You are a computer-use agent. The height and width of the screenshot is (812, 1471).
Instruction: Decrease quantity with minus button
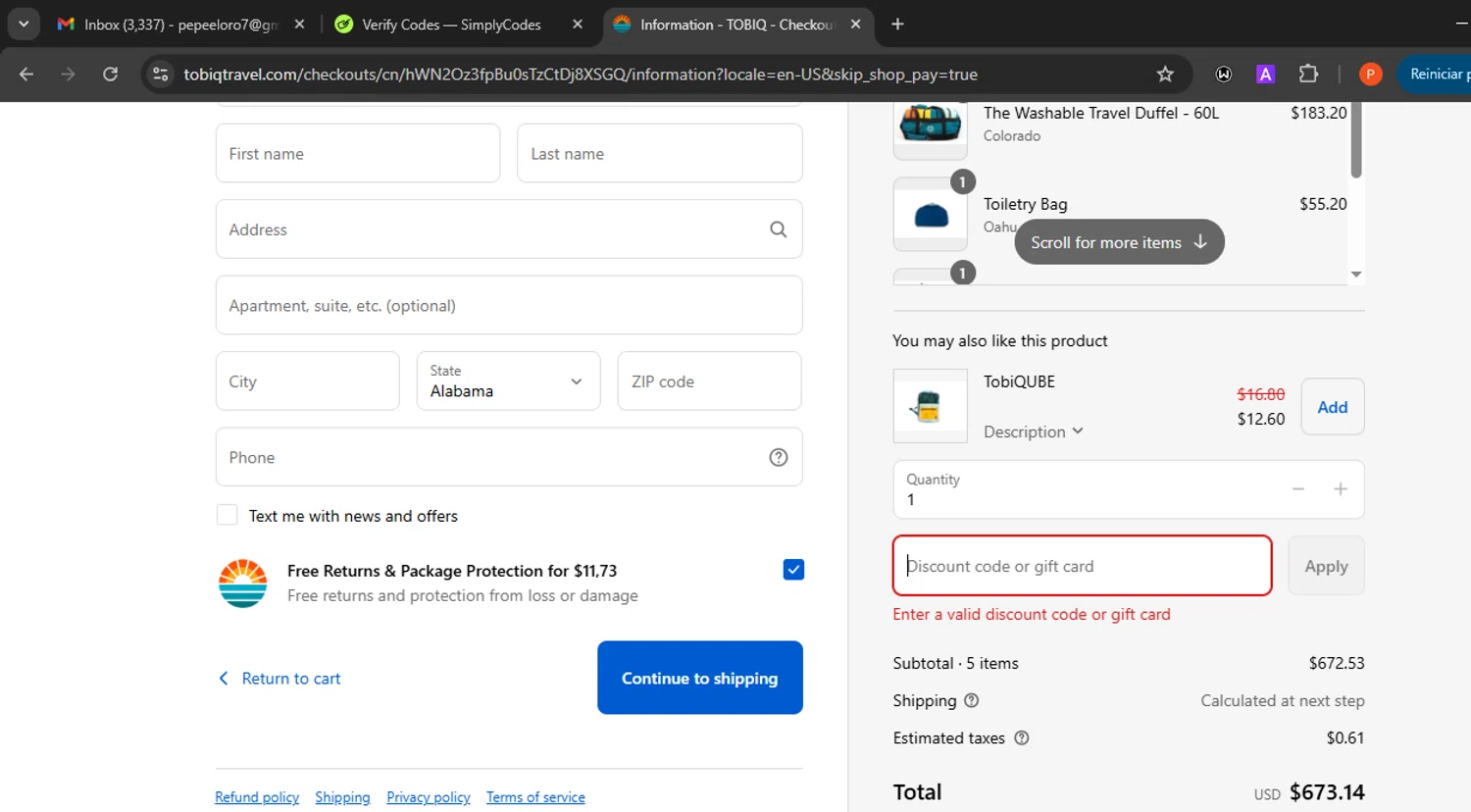pos(1298,489)
